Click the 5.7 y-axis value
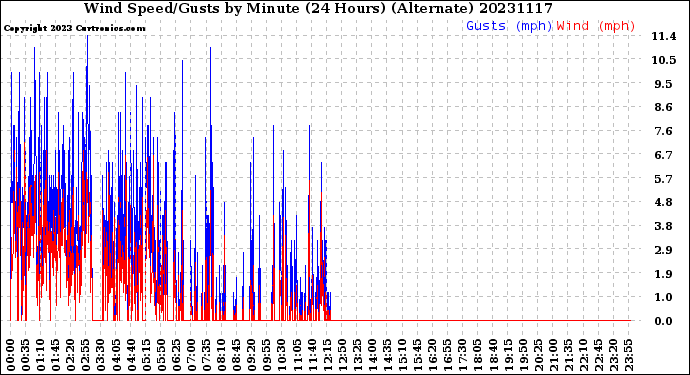Viewport: 690px width, 375px height. pyautogui.click(x=664, y=179)
